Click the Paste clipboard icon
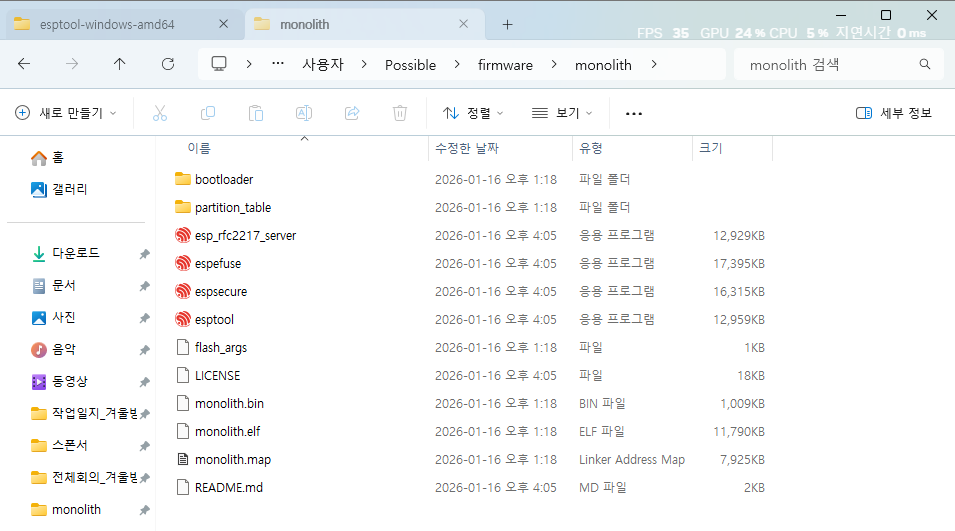Screen dimensions: 955x531 click(256, 113)
